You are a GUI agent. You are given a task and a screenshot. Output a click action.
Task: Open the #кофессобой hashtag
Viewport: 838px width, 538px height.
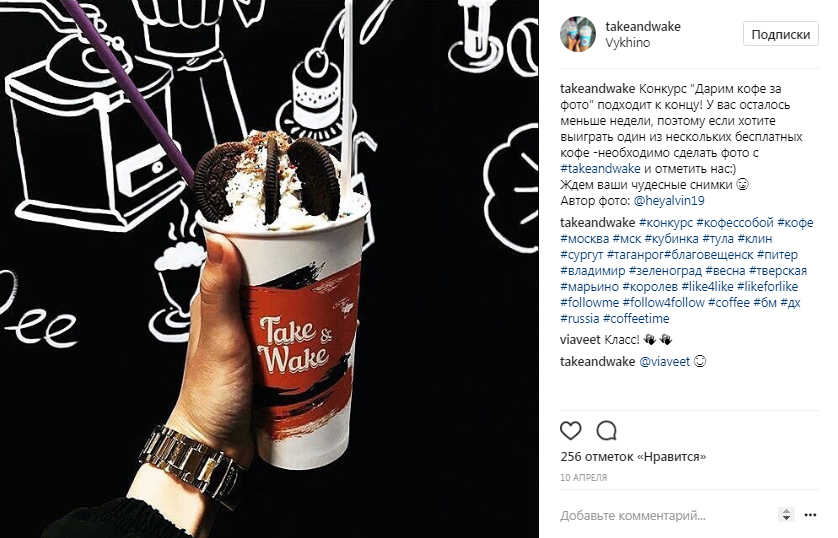pos(735,222)
